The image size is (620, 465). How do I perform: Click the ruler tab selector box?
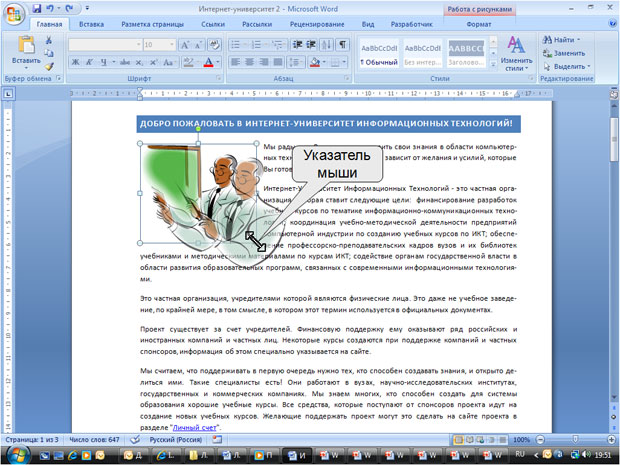[x=8, y=94]
